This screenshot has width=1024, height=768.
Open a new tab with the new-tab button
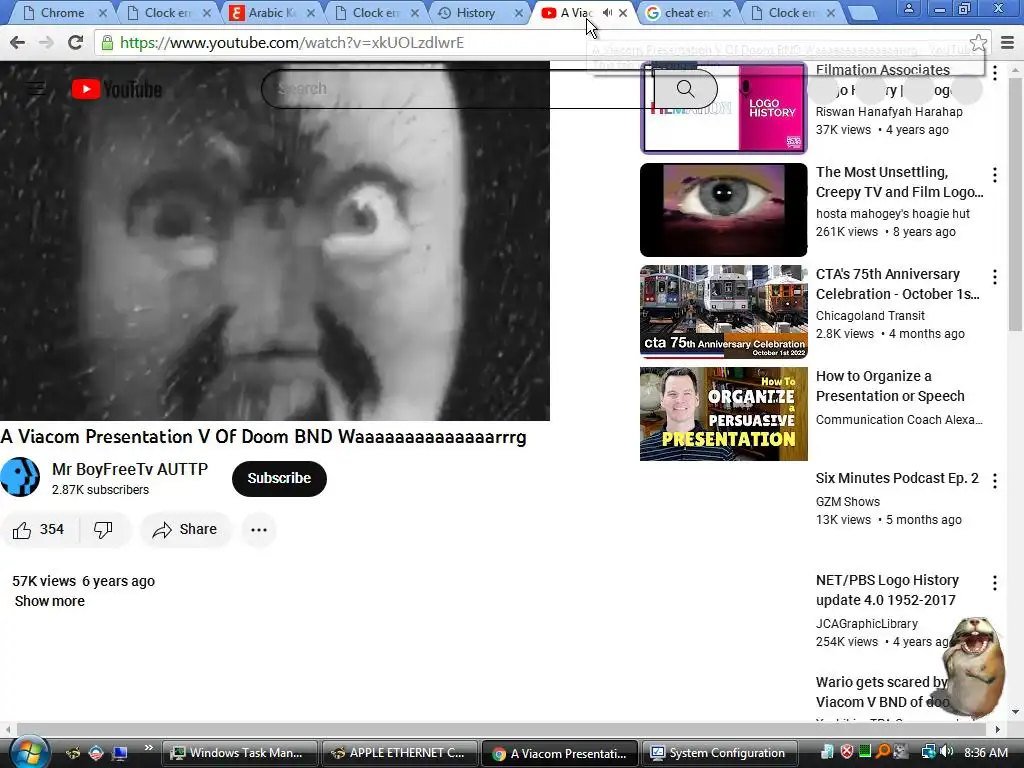click(862, 12)
